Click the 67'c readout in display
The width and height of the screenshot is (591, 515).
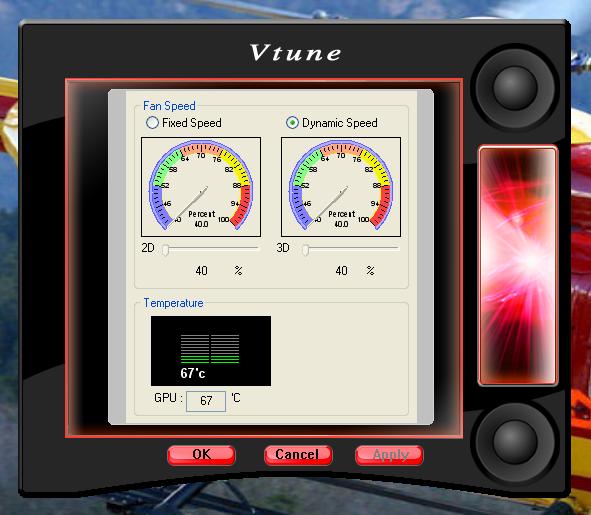(193, 373)
